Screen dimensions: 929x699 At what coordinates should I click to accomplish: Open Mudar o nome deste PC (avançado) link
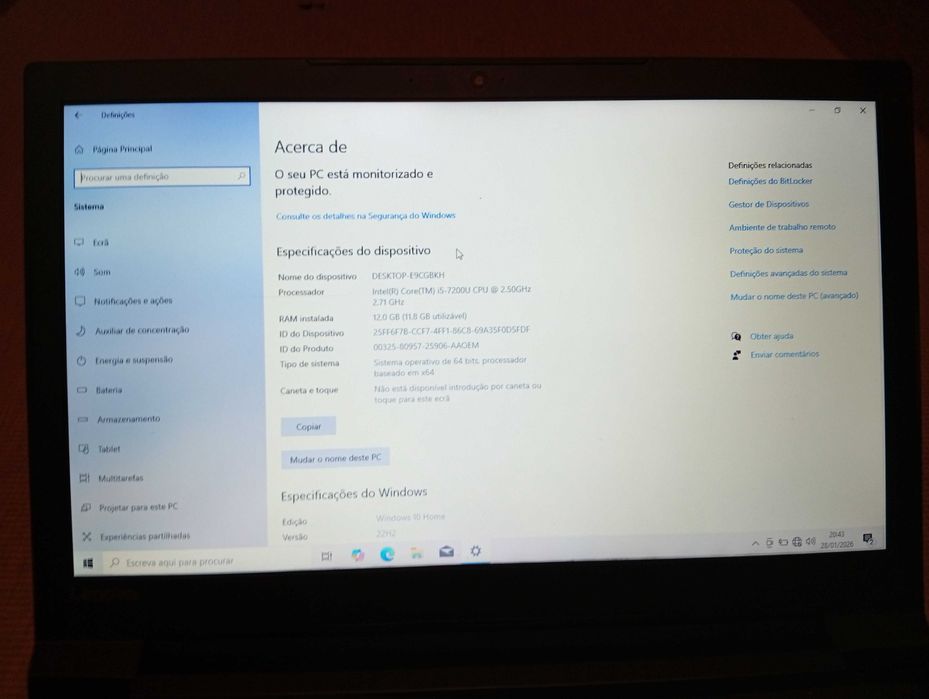click(794, 296)
